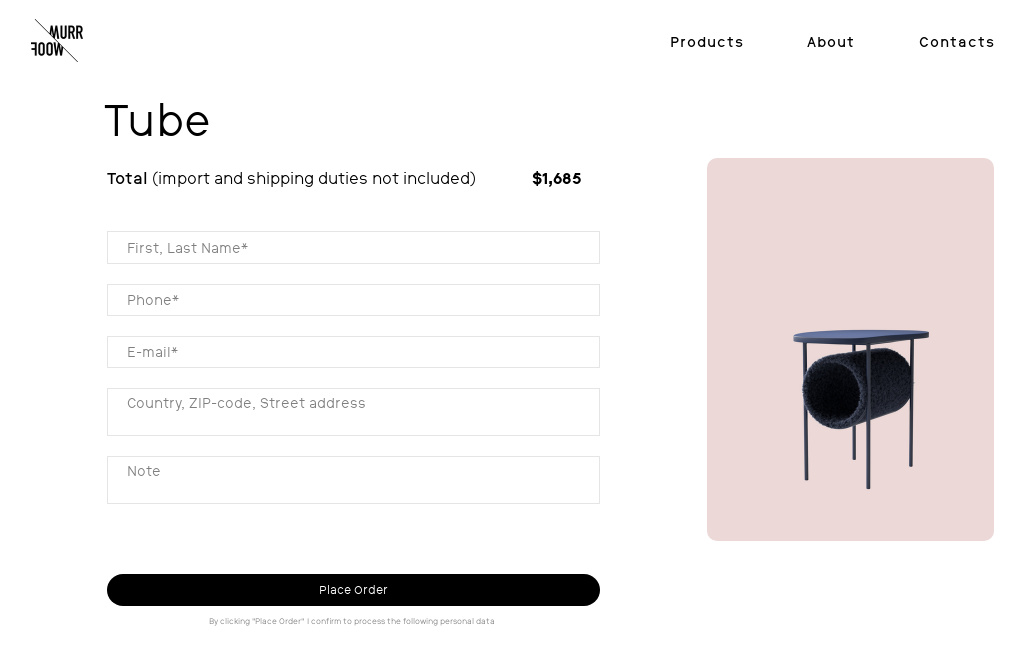Click the import and shipping duties note

point(313,179)
